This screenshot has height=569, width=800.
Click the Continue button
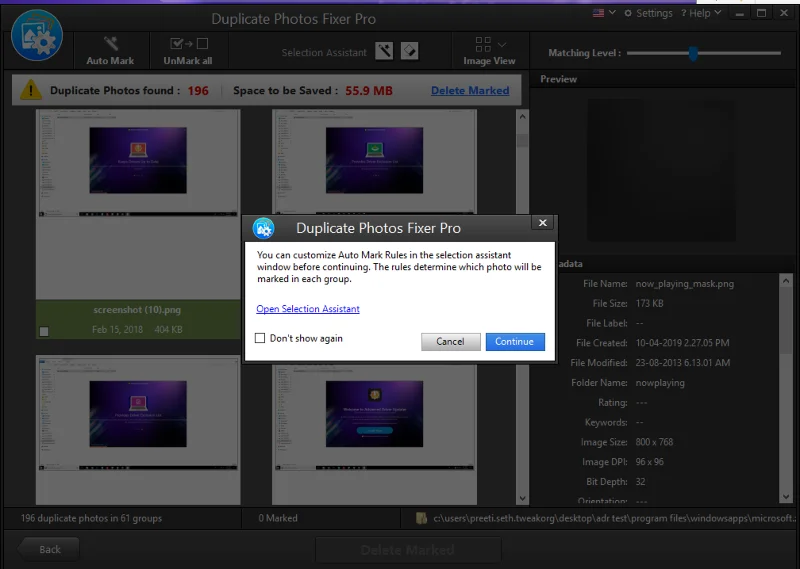515,342
